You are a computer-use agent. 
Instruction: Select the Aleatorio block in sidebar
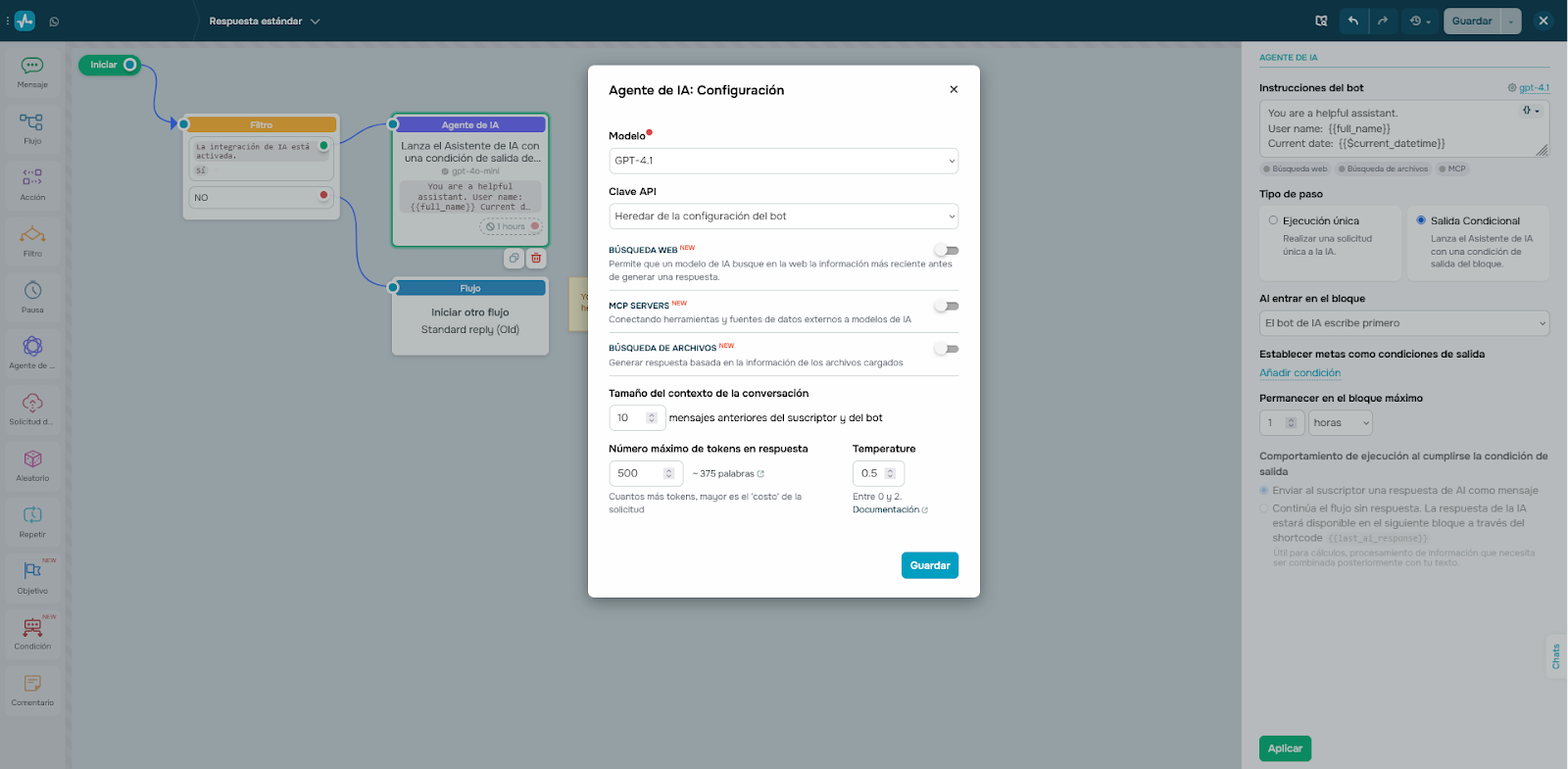[32, 465]
